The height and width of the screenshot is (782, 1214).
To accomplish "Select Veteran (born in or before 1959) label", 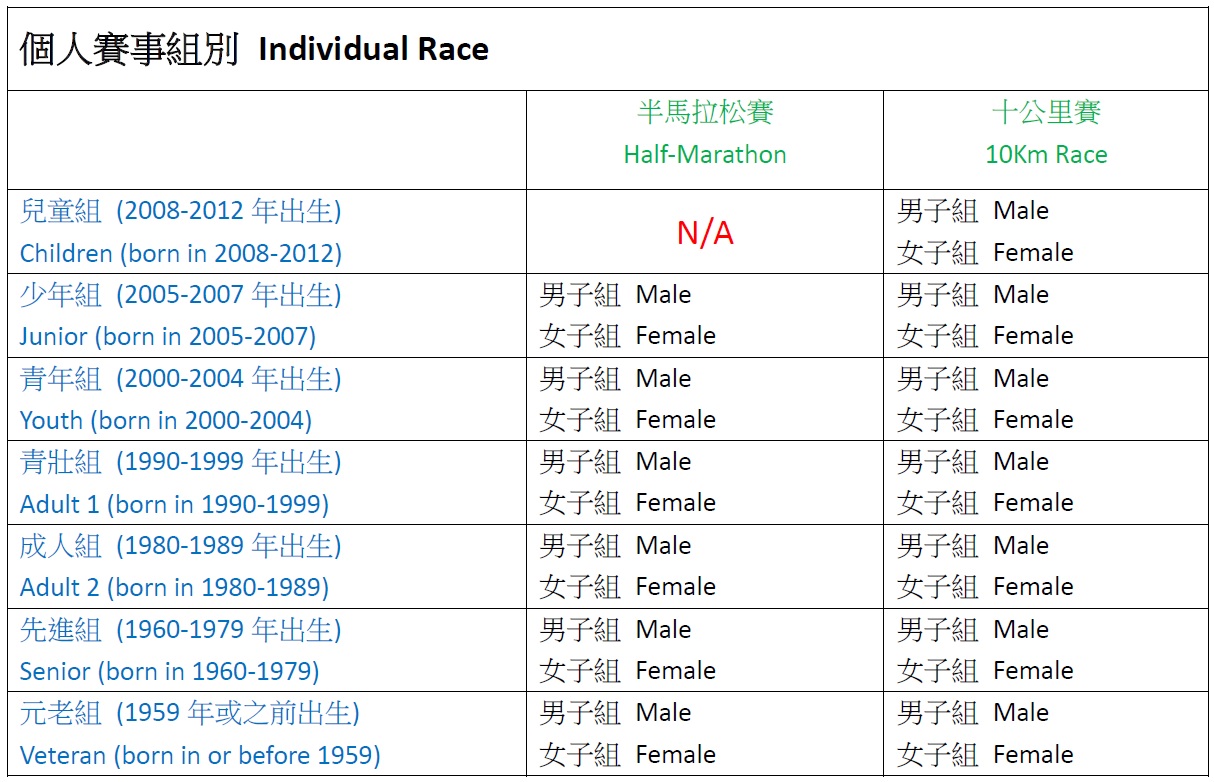I will click(x=200, y=755).
